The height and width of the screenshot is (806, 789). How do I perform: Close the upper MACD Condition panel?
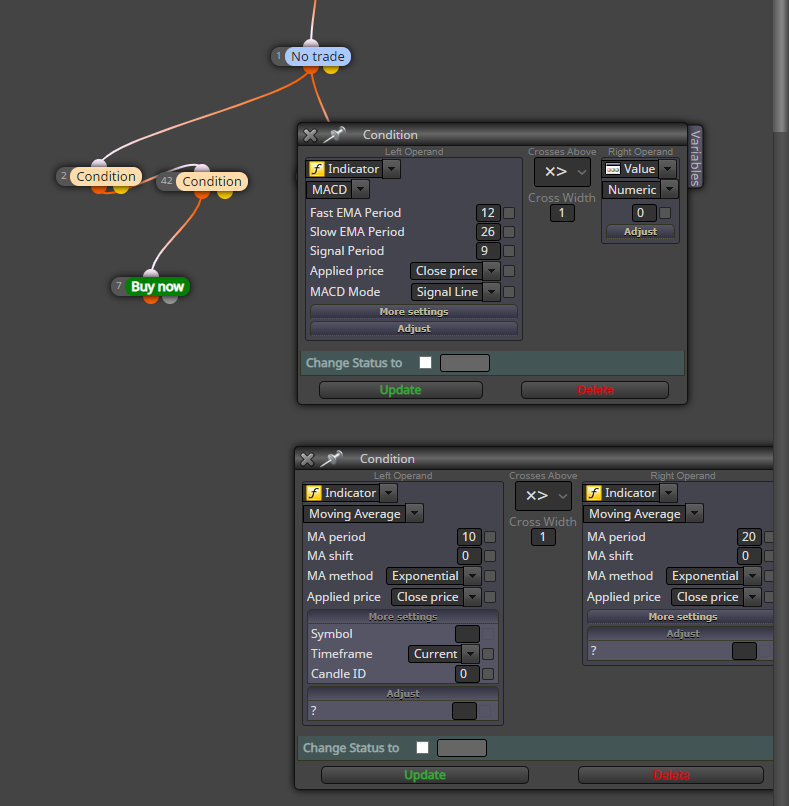coord(310,135)
